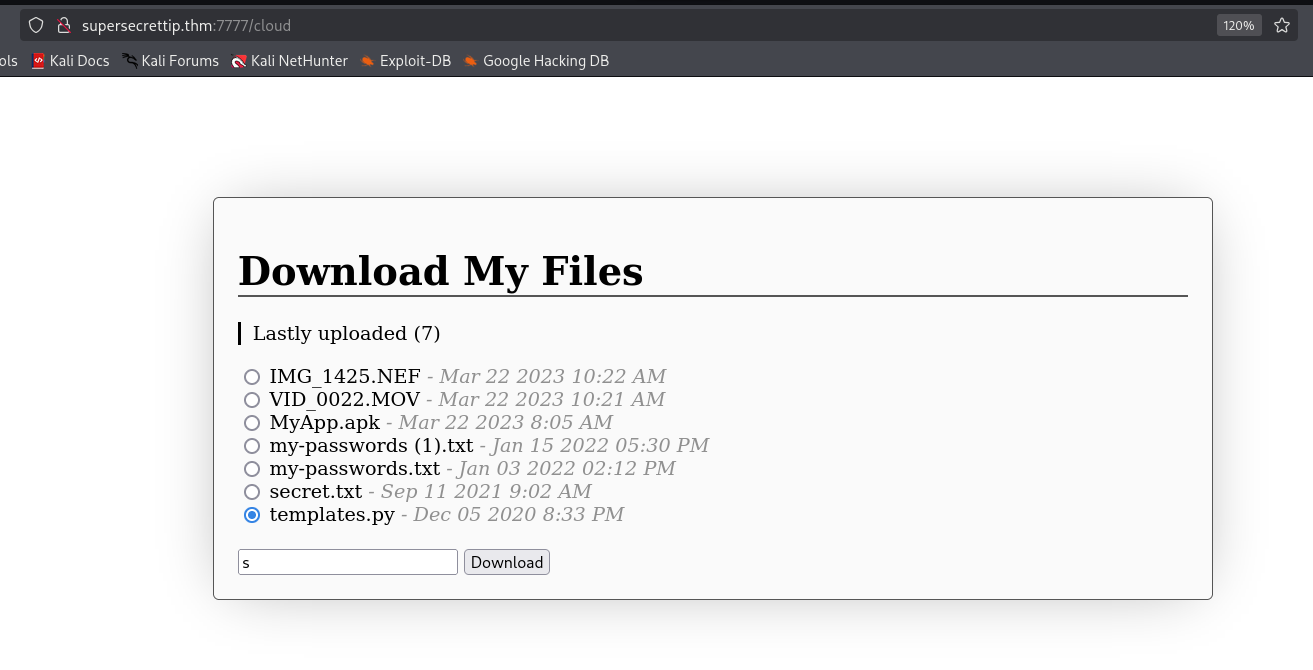
Task: Open the Kali NetHunter bookmark
Action: 289,61
